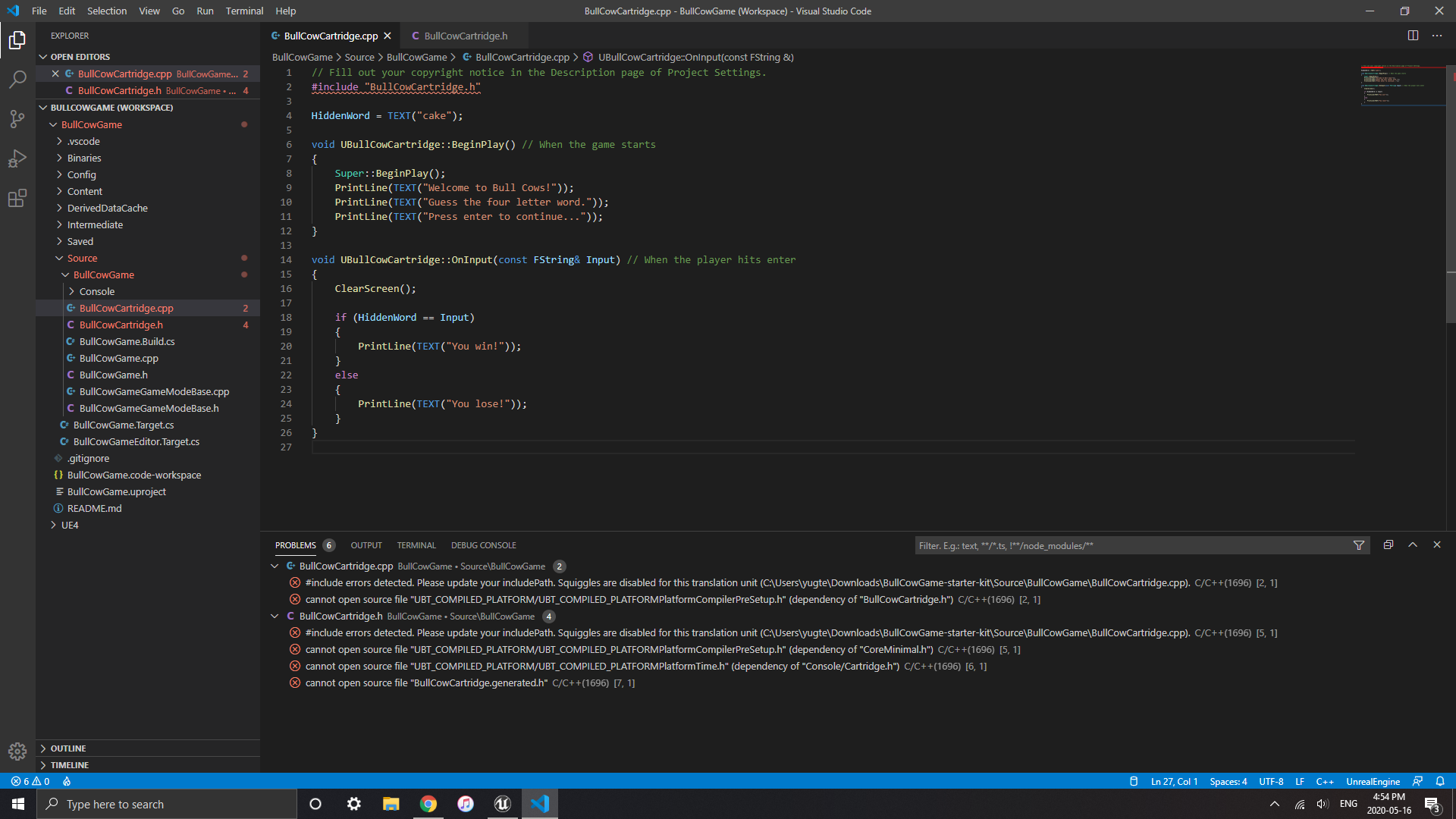1456x819 pixels.
Task: Open the Extensions view
Action: (x=17, y=198)
